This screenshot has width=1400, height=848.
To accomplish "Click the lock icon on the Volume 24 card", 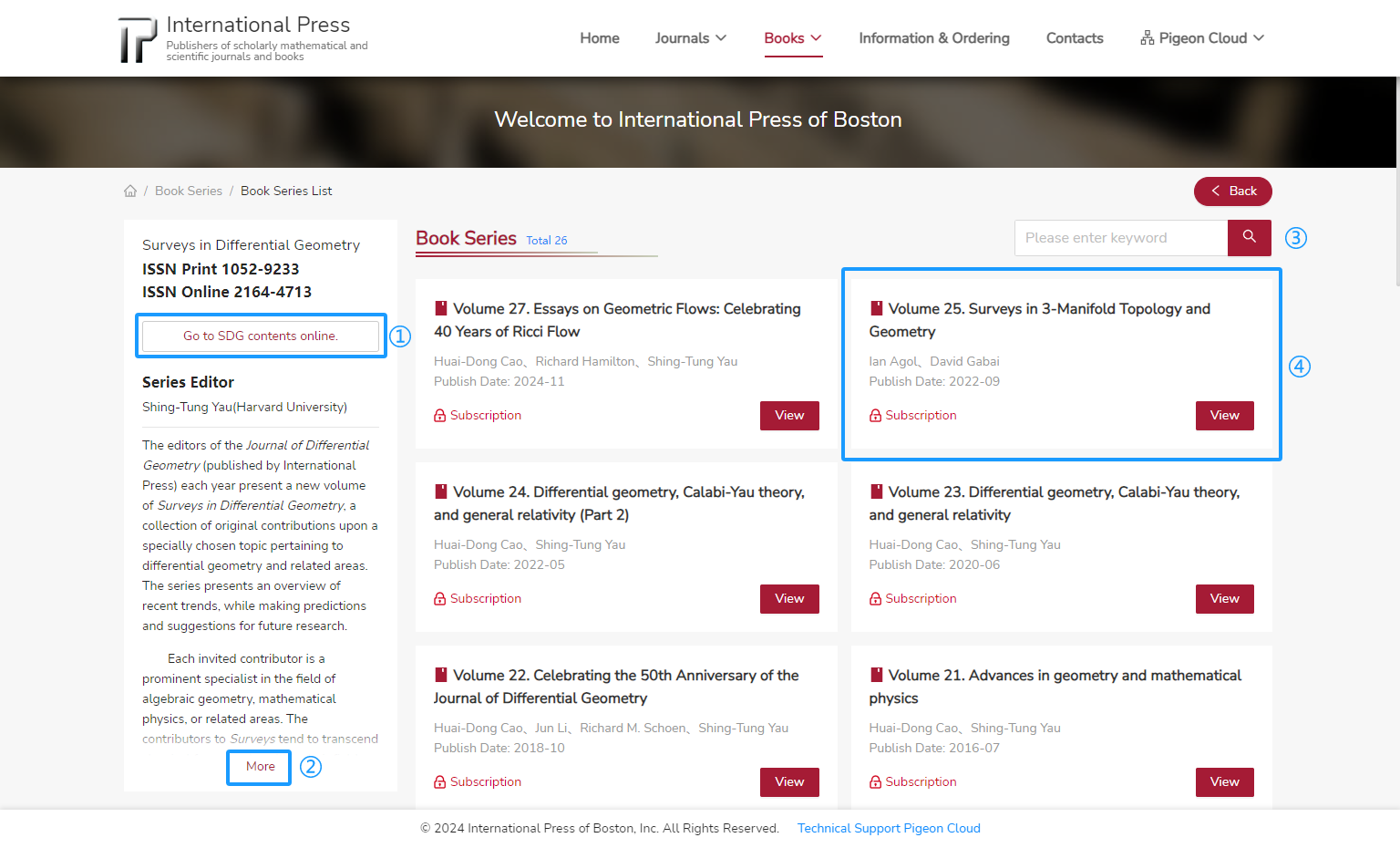I will [440, 599].
